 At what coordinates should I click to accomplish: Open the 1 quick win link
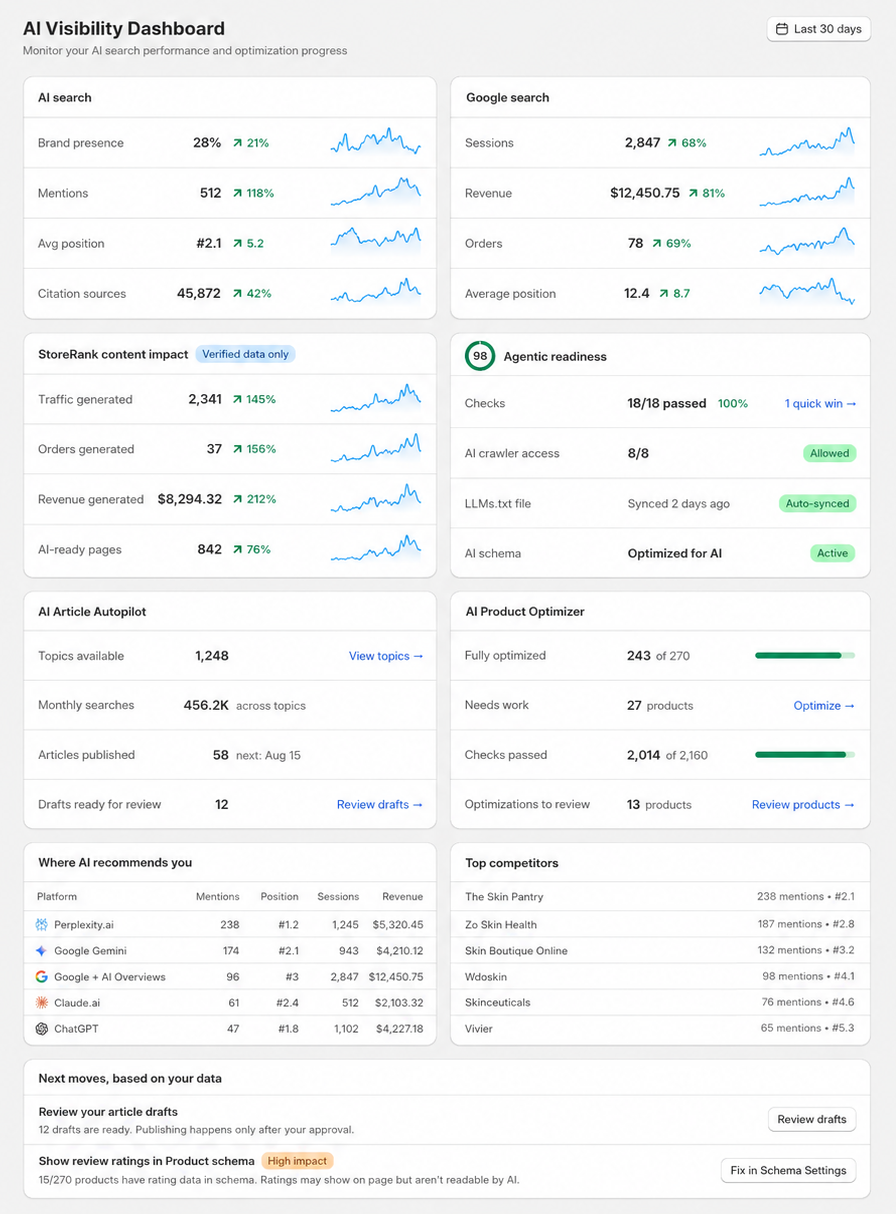pos(820,404)
